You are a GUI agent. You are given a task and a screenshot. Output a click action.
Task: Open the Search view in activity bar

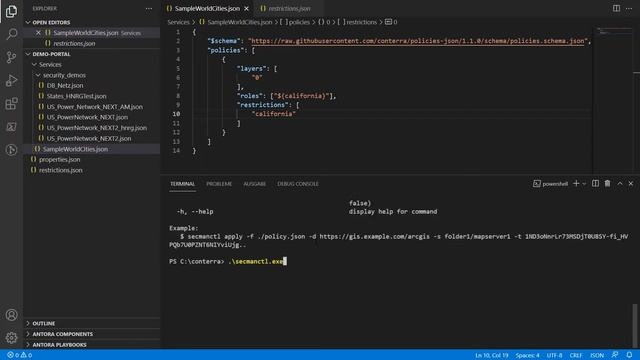11,34
